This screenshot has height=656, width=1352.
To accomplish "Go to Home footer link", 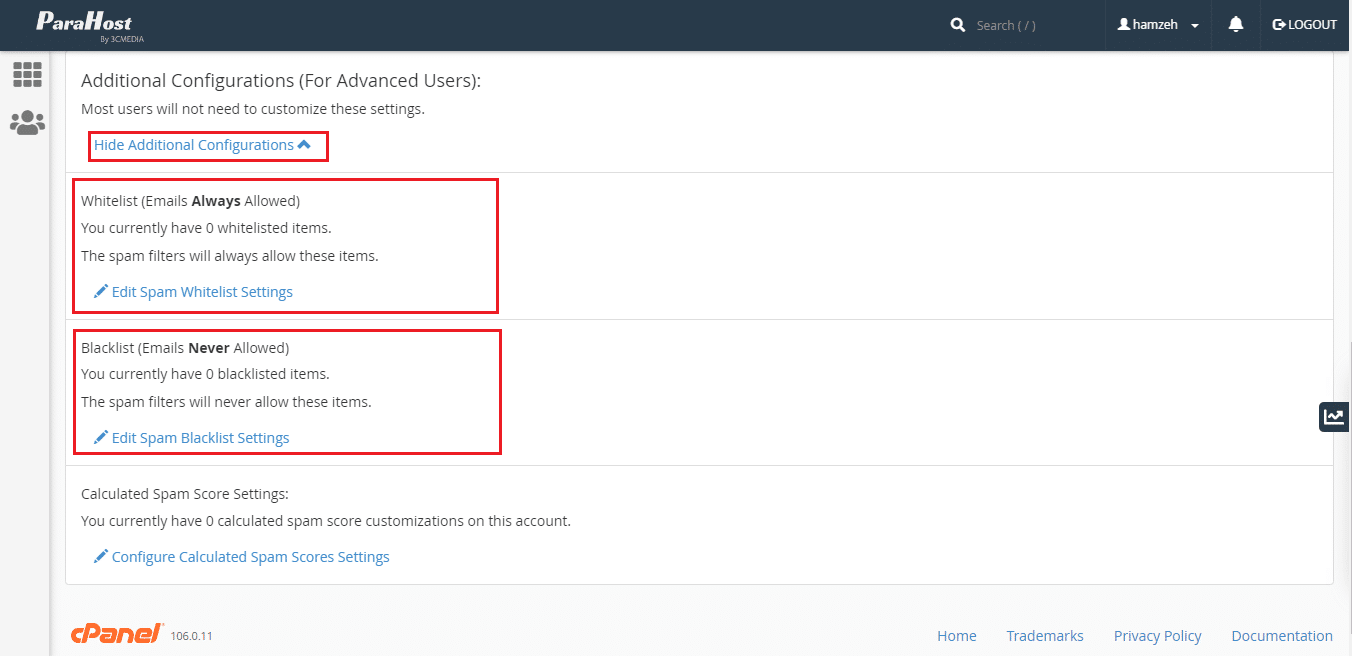I will 956,636.
